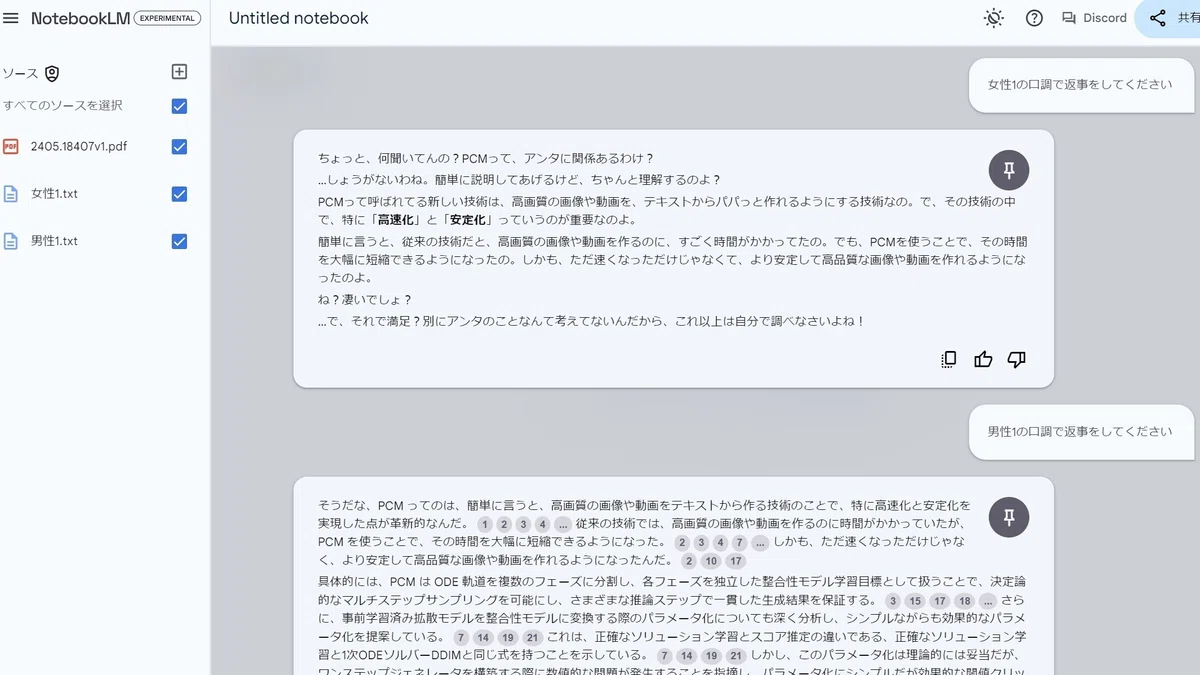Open the Discord link
The height and width of the screenshot is (675, 1200).
point(1094,18)
